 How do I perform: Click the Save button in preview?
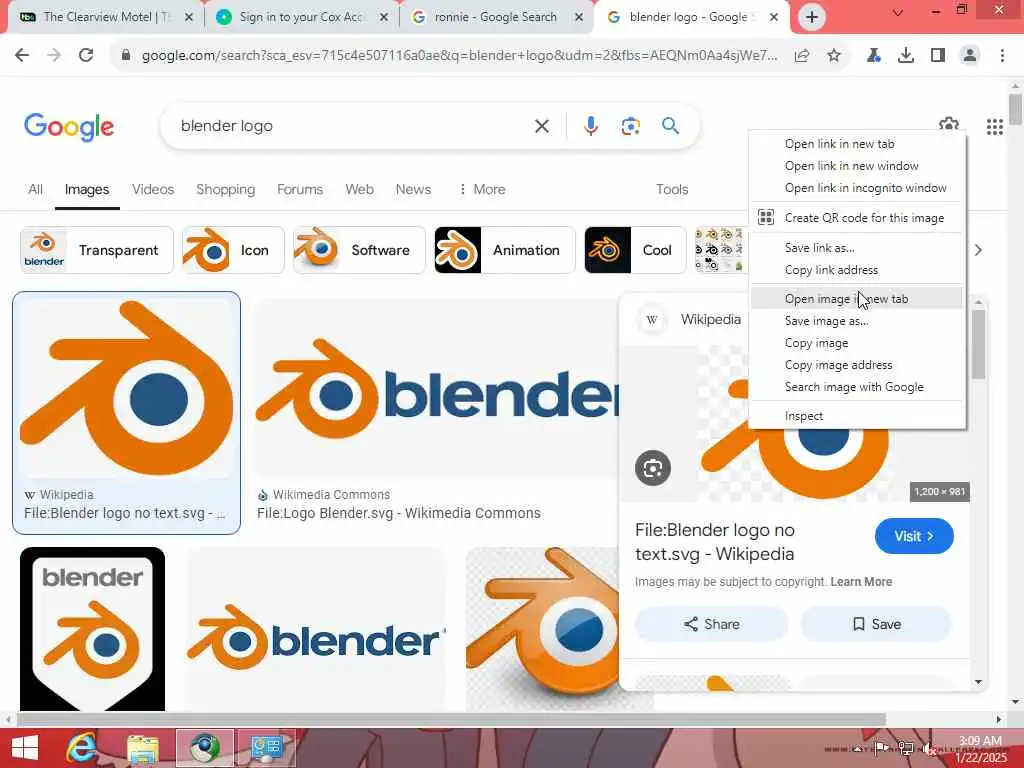(x=876, y=624)
